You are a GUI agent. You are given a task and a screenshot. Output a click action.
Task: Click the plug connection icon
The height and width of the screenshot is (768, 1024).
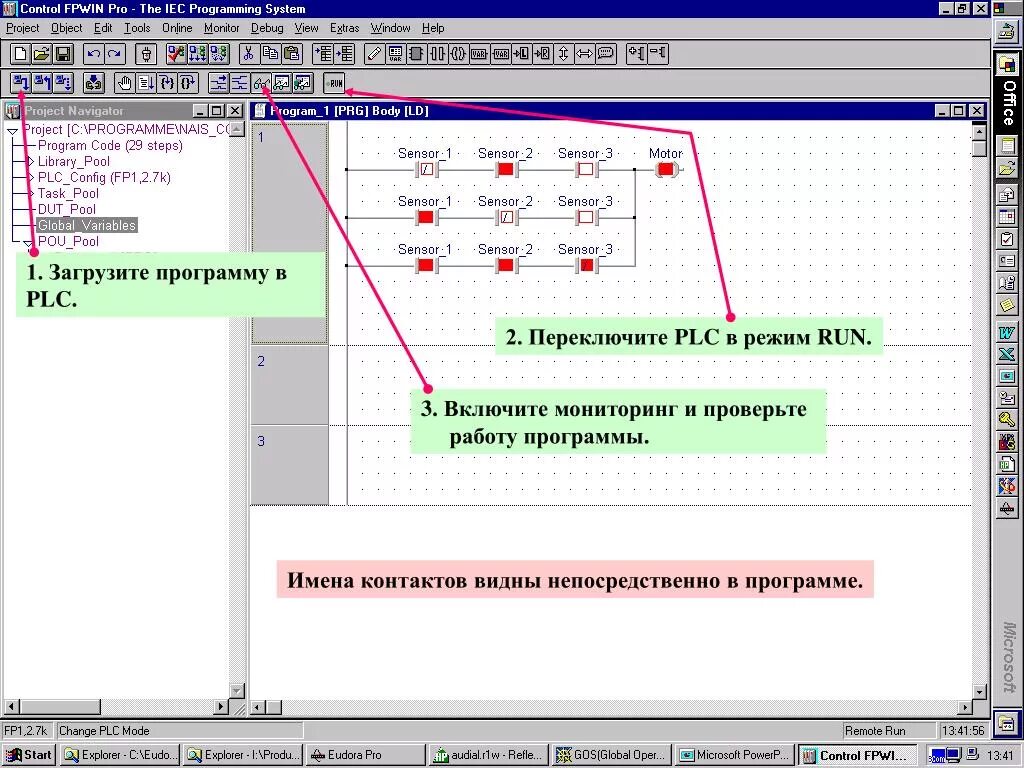[146, 54]
